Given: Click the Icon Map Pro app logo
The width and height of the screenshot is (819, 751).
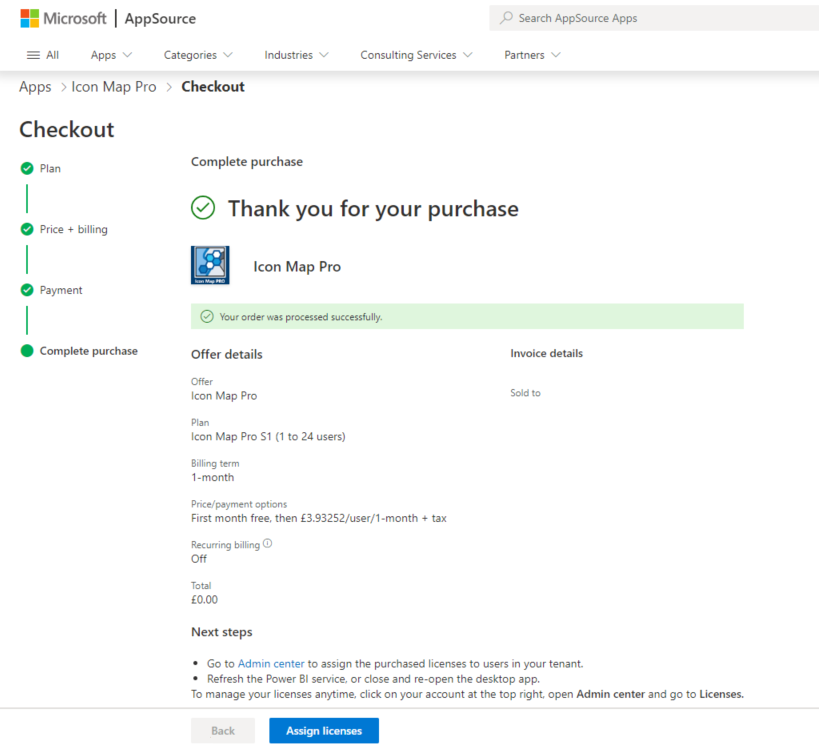Looking at the screenshot, I should [x=210, y=266].
